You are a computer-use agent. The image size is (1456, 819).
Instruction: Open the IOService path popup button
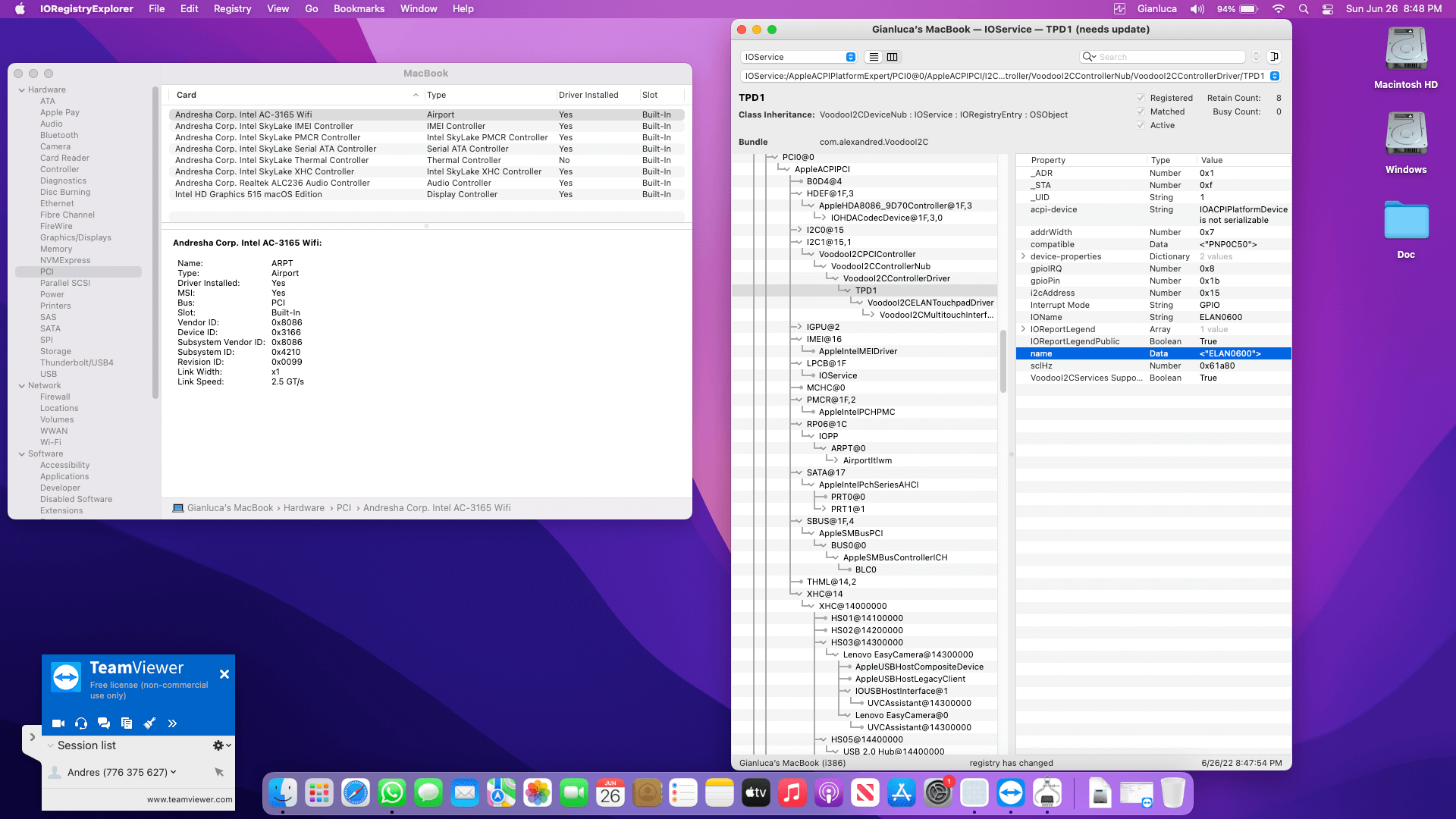pos(1275,76)
